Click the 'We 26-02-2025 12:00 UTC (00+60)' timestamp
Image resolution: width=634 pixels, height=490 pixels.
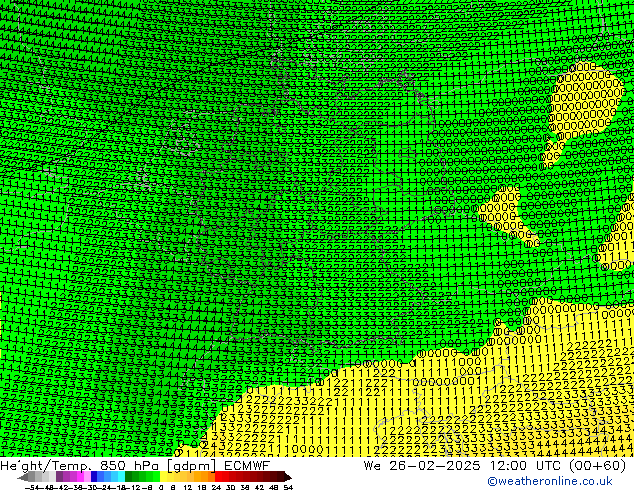pyautogui.click(x=495, y=465)
